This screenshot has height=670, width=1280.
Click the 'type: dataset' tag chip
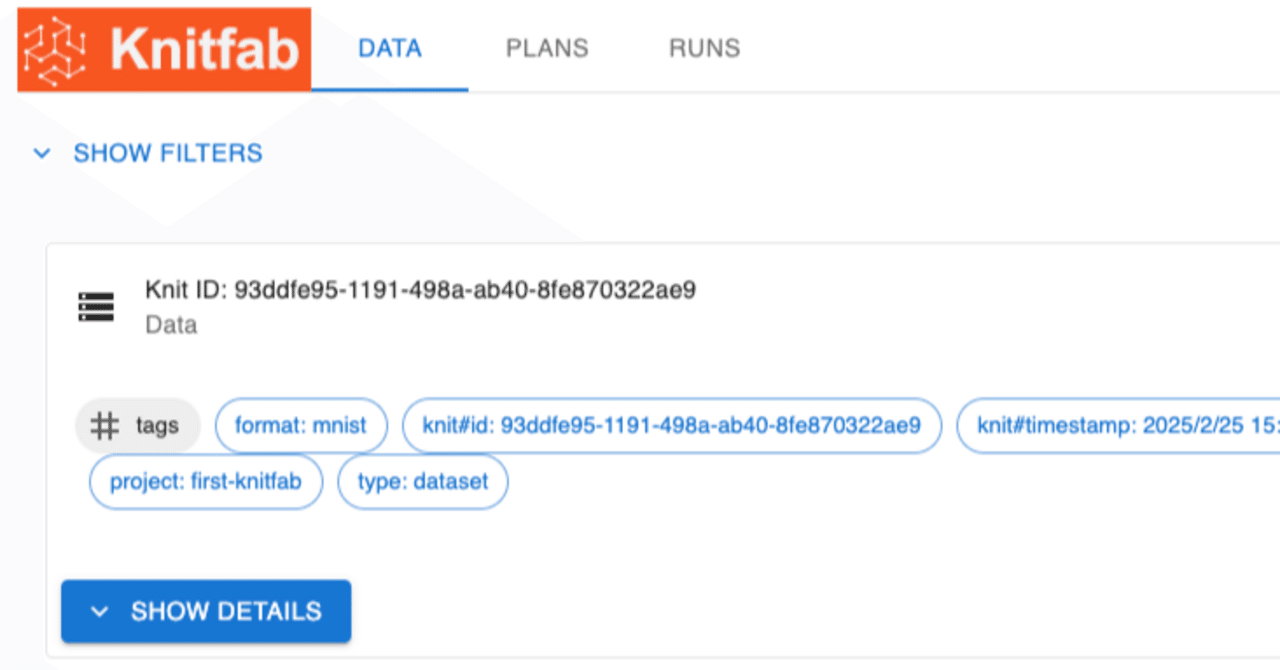422,481
